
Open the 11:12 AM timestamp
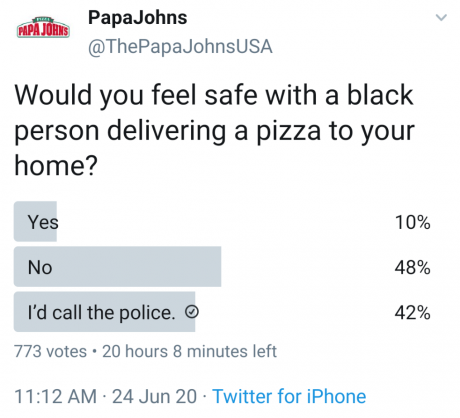point(55,396)
